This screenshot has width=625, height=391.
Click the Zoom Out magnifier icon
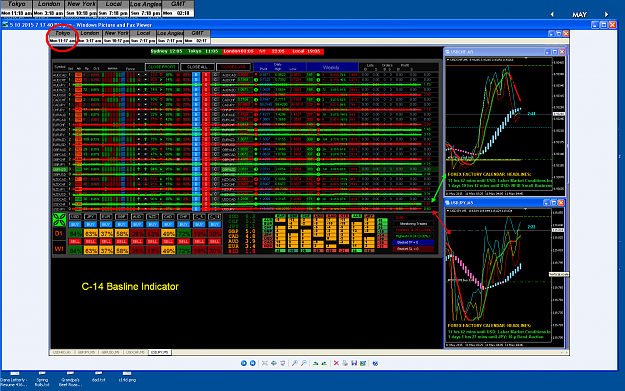(304, 363)
